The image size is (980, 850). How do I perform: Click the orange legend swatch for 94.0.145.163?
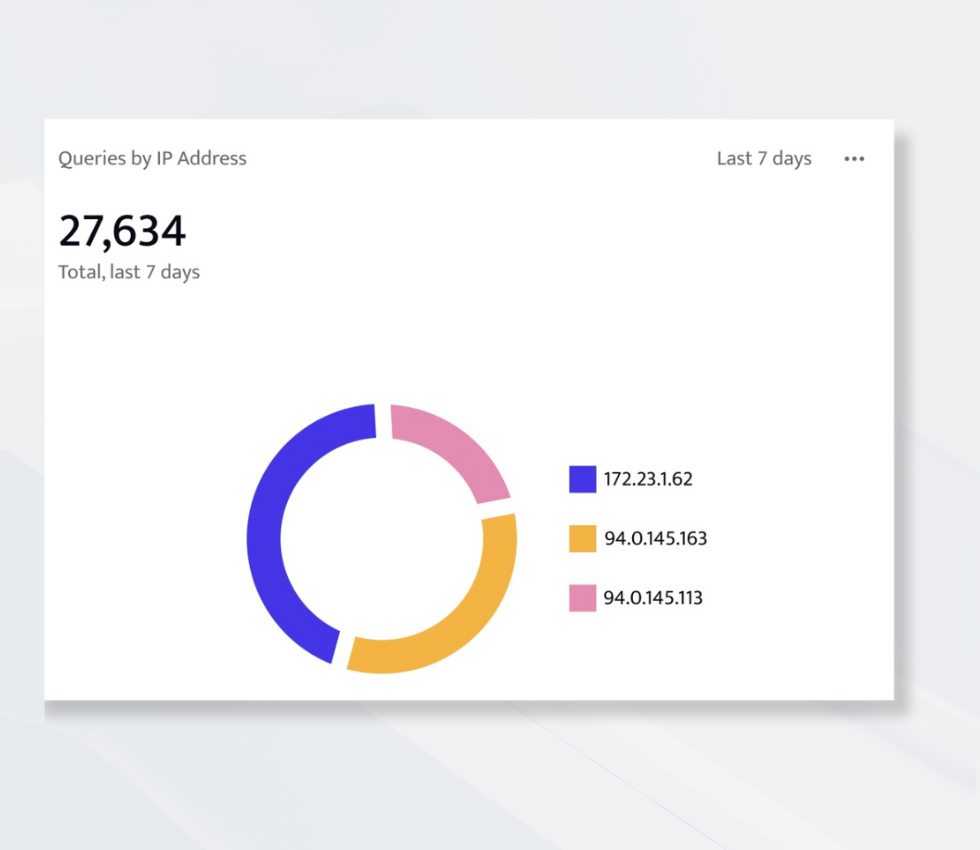pyautogui.click(x=582, y=539)
